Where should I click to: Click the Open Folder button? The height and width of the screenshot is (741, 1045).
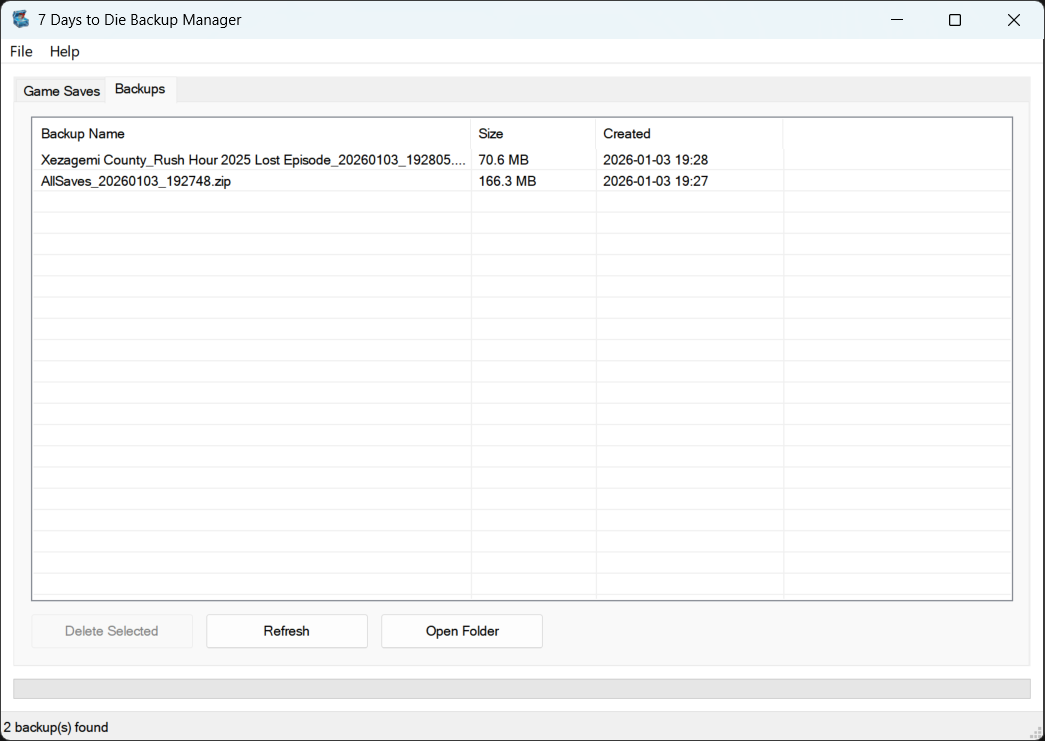462,631
